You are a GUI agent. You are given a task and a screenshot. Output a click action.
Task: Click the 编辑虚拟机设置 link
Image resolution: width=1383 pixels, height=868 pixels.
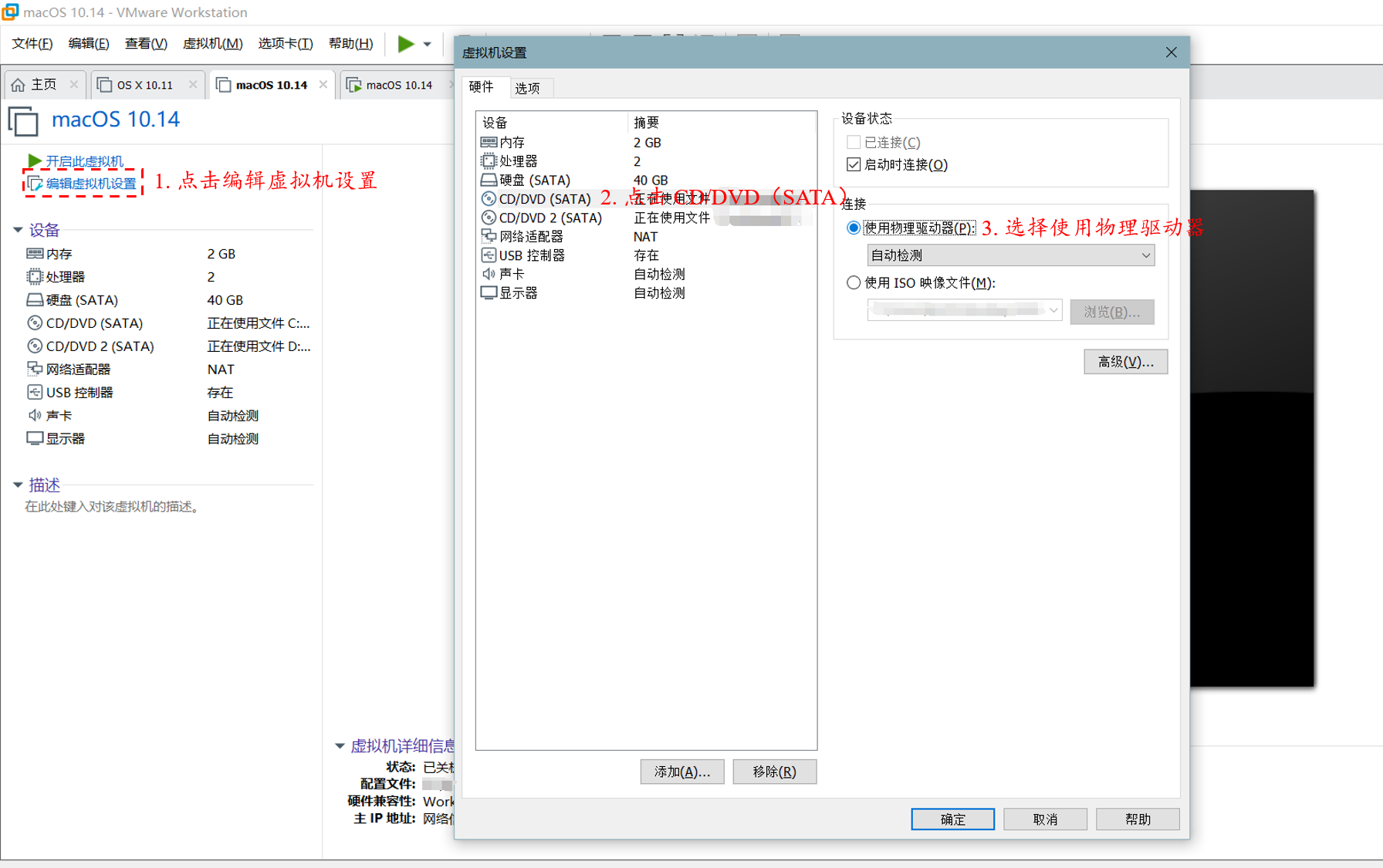91,184
